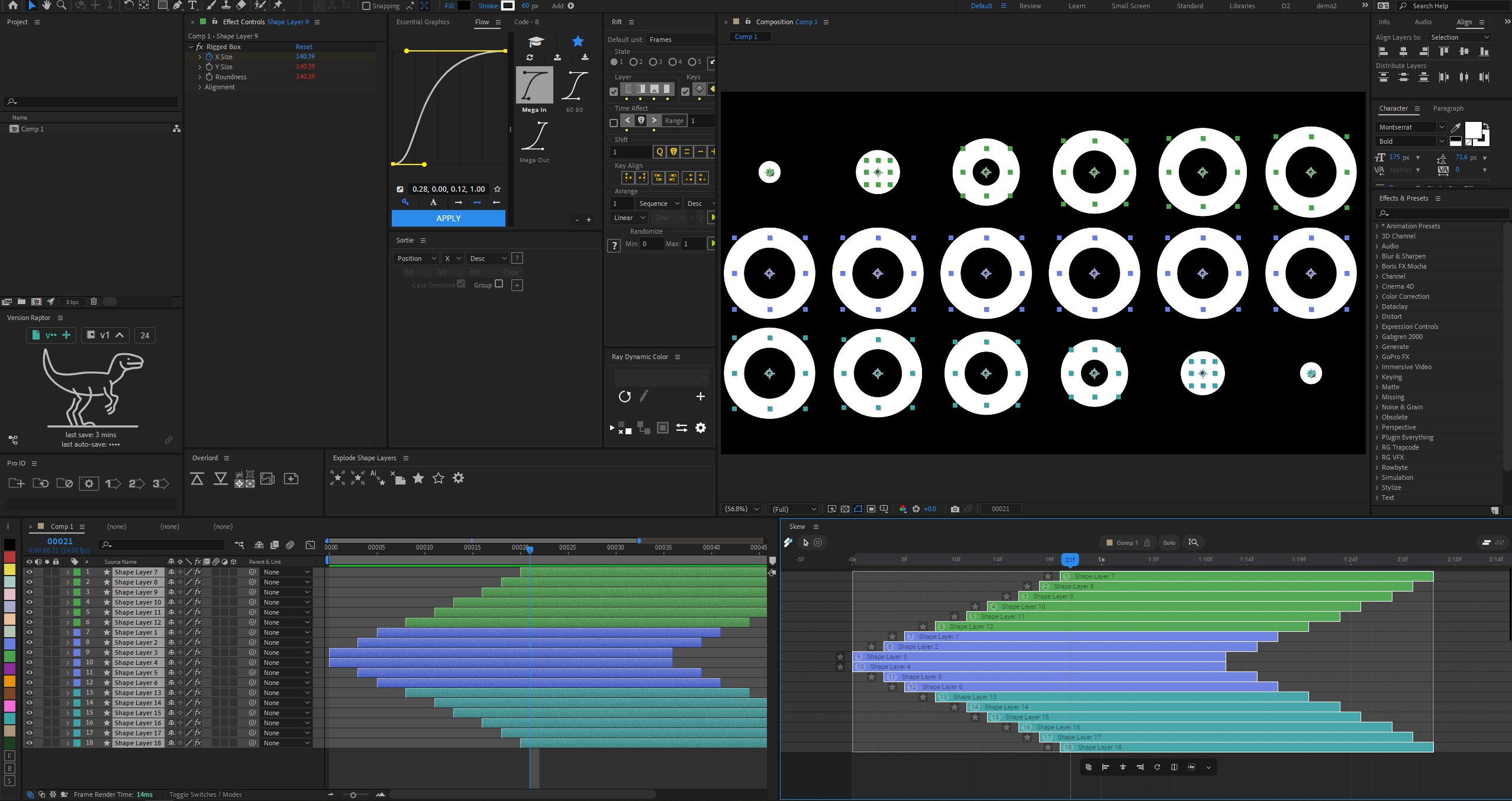Expand the X Size property in Effect Controls
Image resolution: width=1512 pixels, height=801 pixels.
(200, 56)
